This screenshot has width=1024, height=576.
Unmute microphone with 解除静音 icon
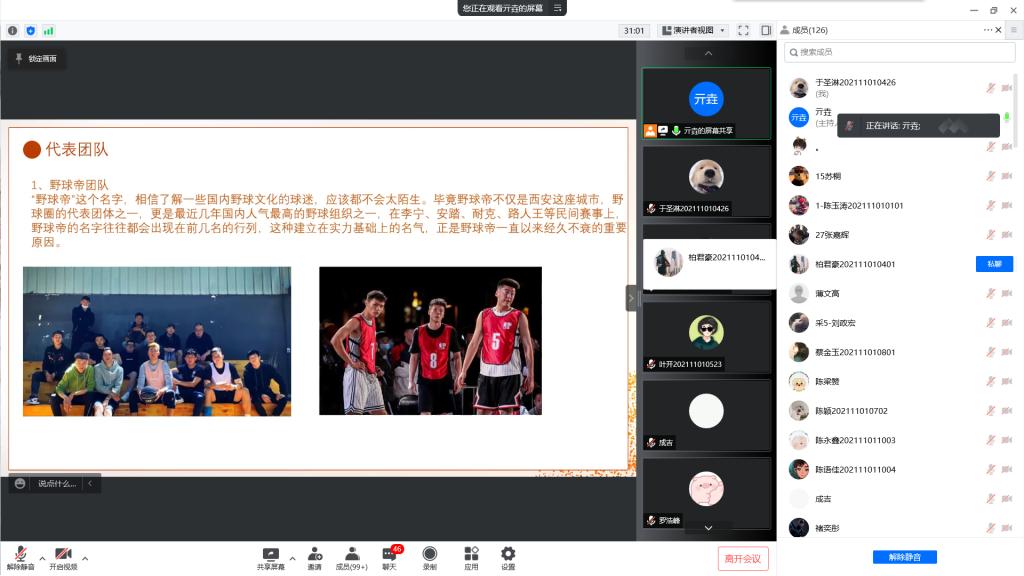pyautogui.click(x=20, y=557)
